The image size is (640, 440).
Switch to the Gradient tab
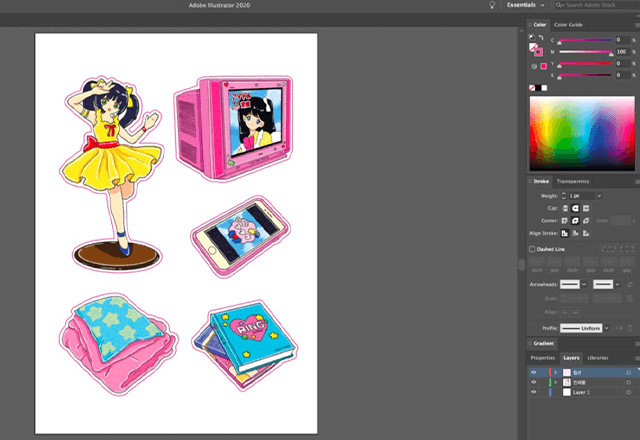[543, 343]
